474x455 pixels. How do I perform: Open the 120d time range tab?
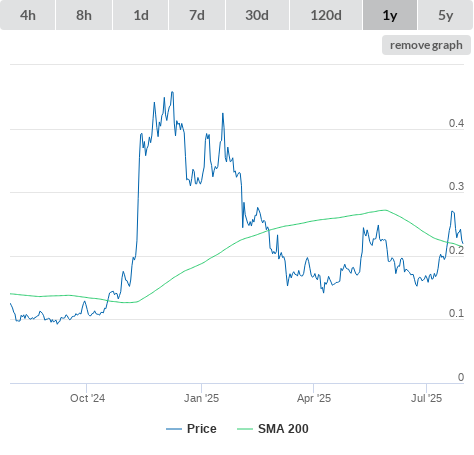326,15
